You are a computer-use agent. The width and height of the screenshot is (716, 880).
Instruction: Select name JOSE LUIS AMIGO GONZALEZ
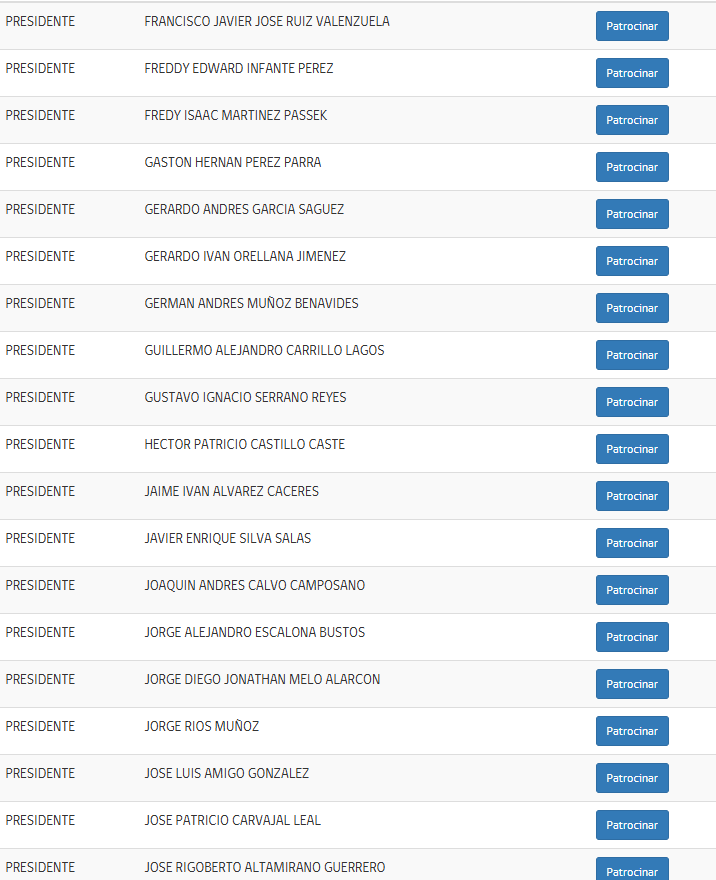click(227, 773)
